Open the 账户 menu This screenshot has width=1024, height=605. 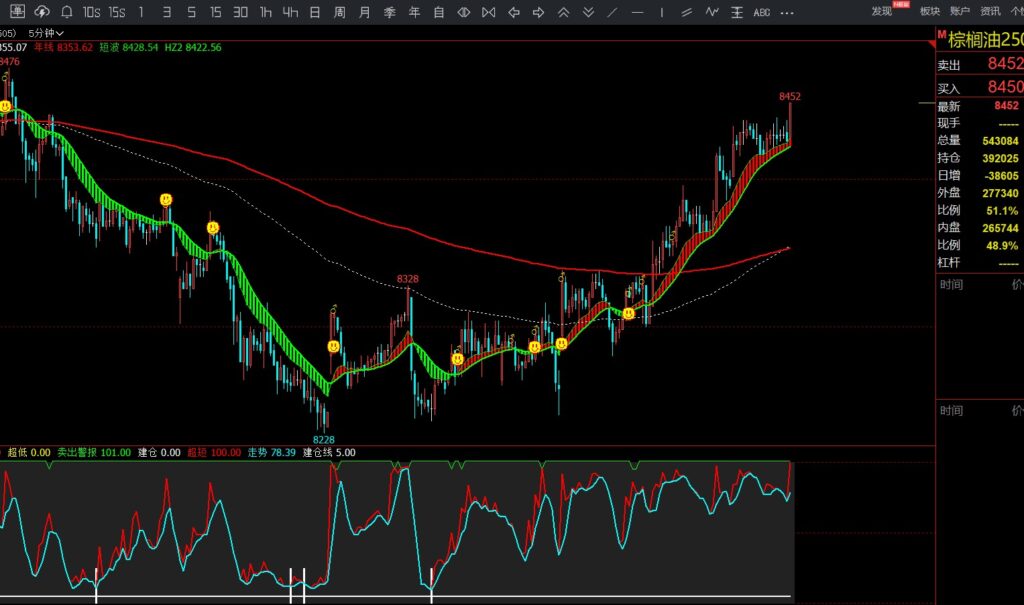(x=960, y=11)
